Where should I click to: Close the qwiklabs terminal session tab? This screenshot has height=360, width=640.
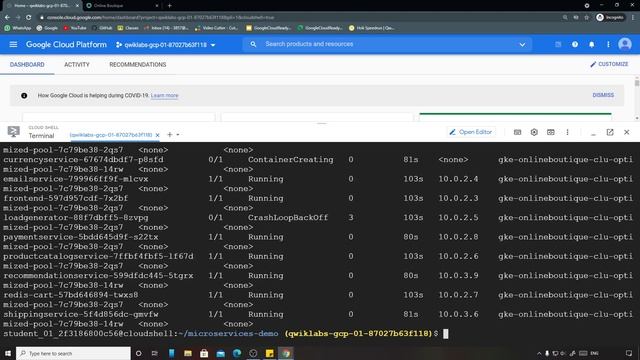pos(158,135)
